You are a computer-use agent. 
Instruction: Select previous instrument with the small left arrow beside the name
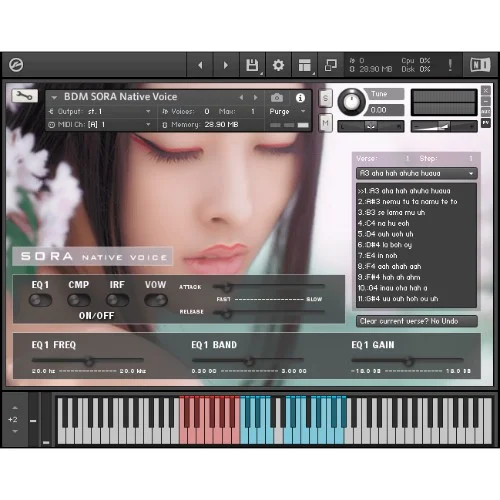(x=241, y=97)
